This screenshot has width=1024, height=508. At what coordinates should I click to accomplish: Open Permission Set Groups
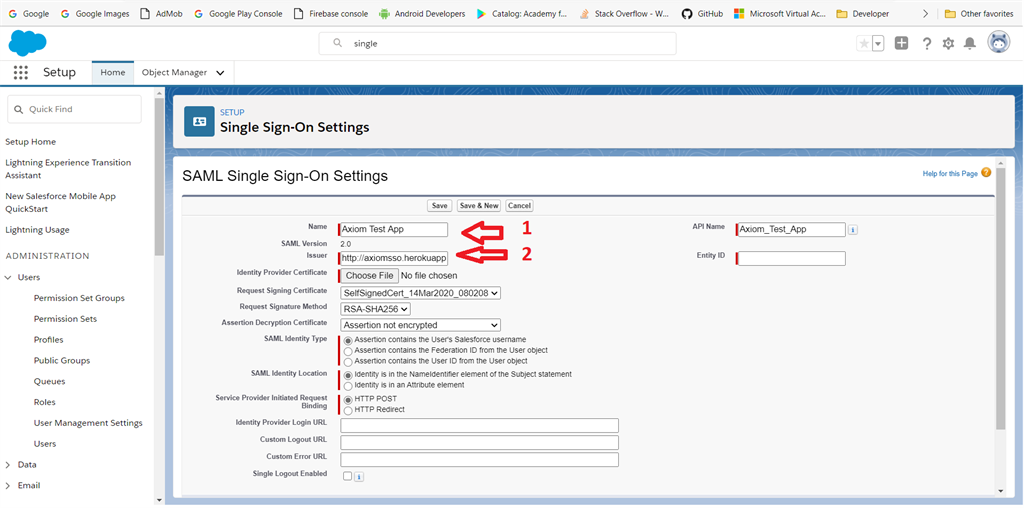[x=79, y=298]
